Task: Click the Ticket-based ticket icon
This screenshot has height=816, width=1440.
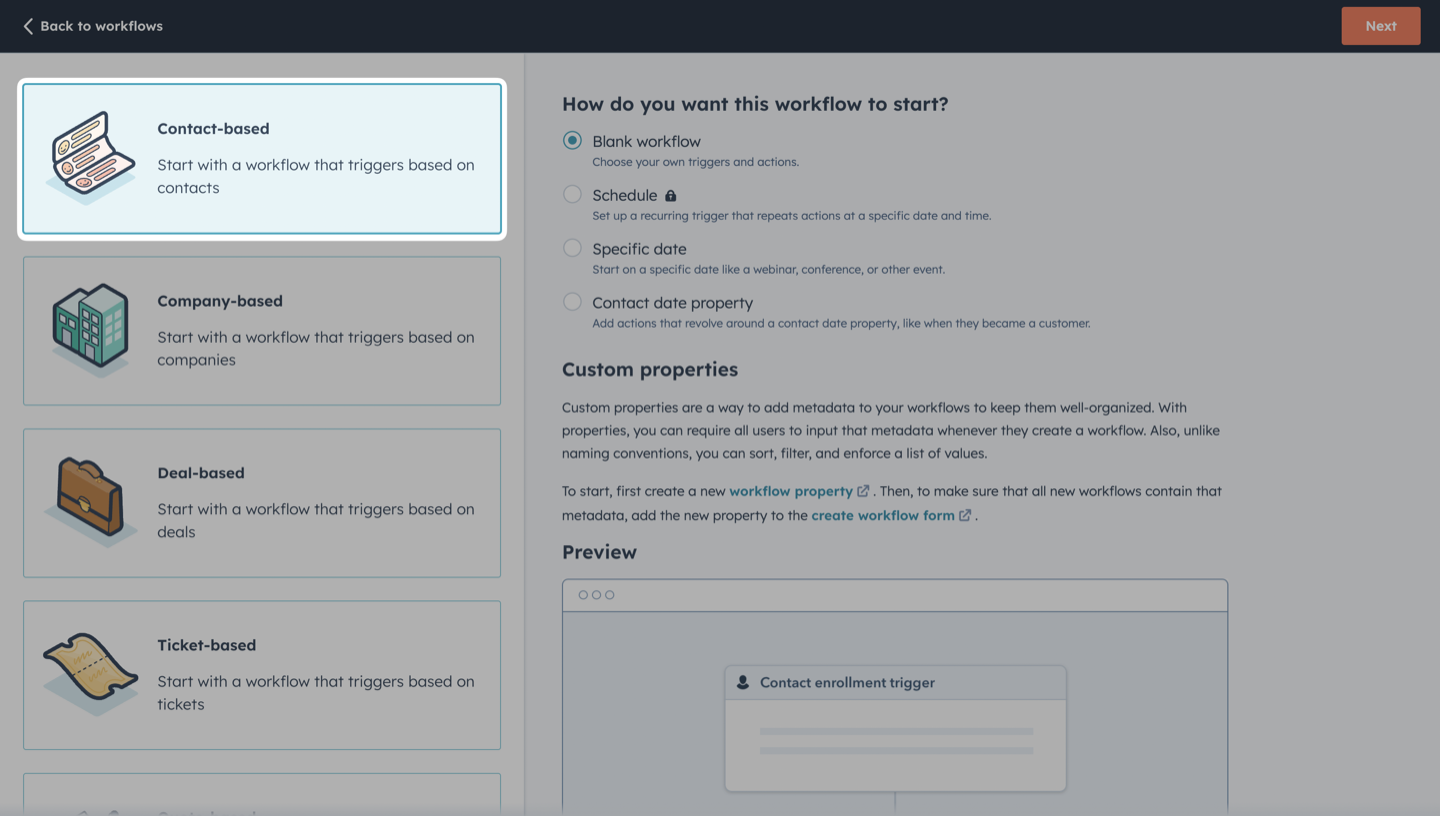Action: click(x=91, y=674)
